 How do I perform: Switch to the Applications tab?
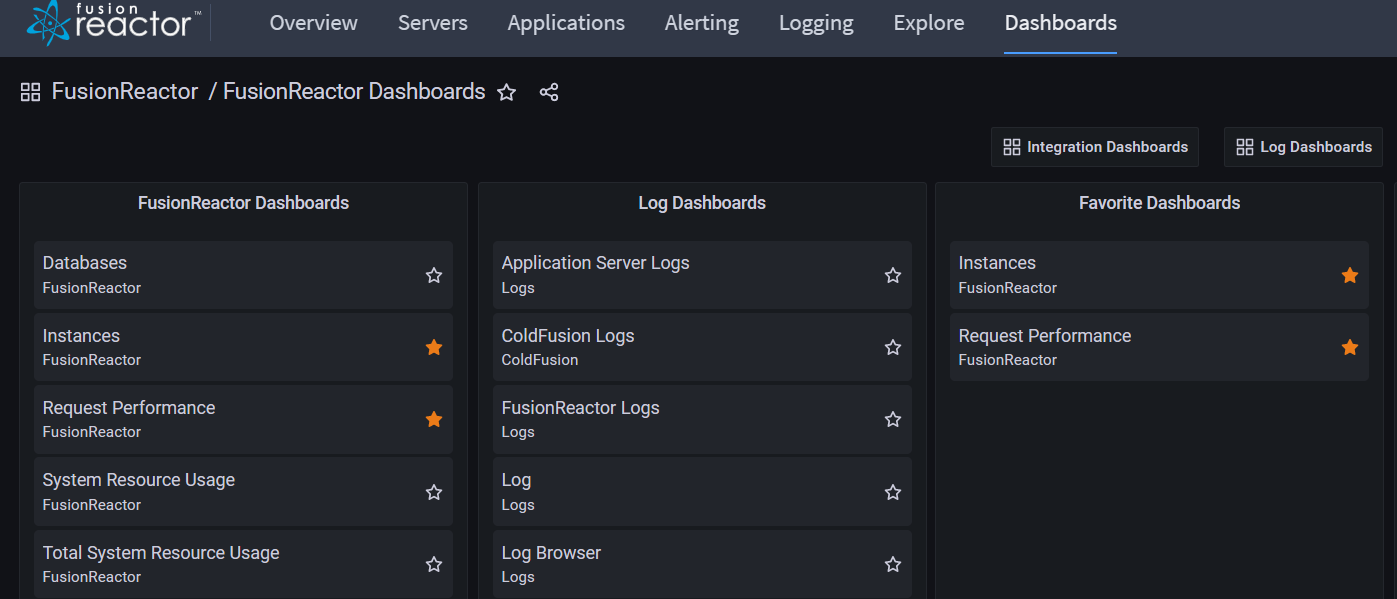point(566,23)
